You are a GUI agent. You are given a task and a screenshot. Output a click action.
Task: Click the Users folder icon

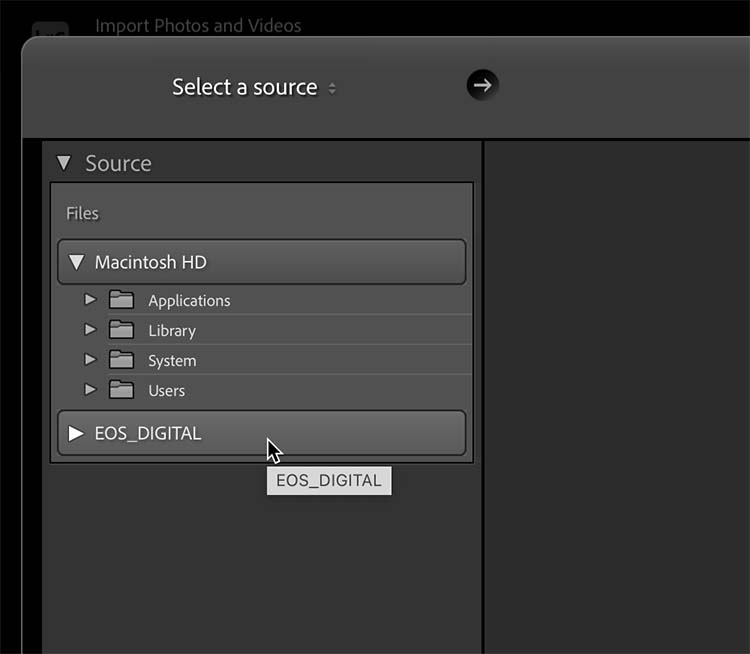pyautogui.click(x=121, y=390)
